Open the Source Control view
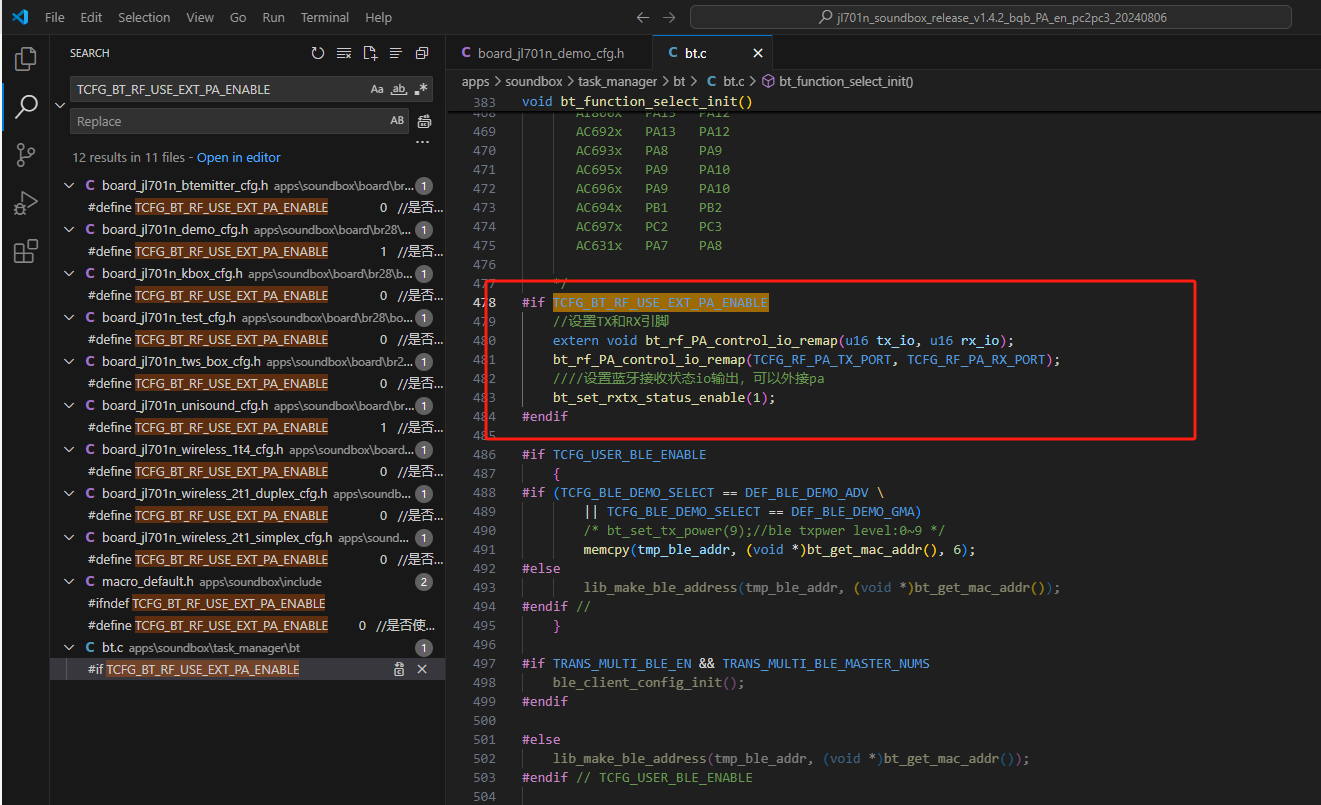 pos(26,155)
